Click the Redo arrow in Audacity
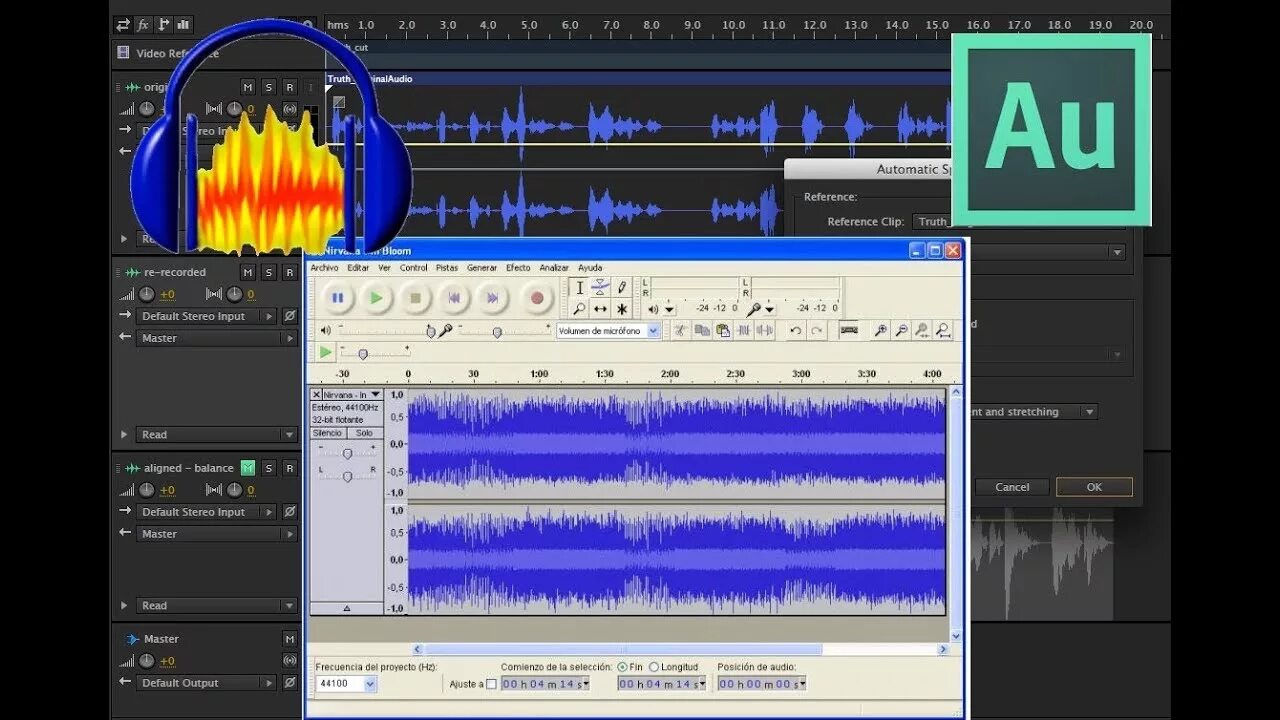Image resolution: width=1280 pixels, height=720 pixels. pyautogui.click(x=817, y=330)
